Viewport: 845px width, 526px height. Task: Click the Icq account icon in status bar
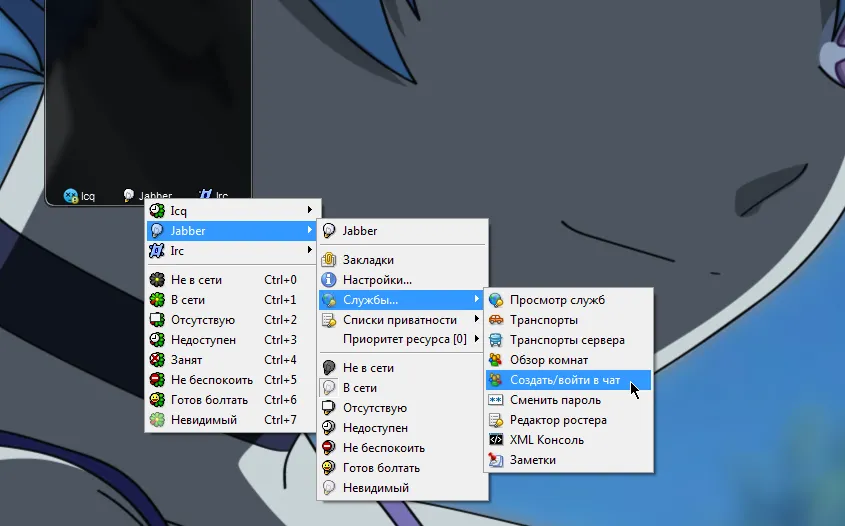(71, 196)
